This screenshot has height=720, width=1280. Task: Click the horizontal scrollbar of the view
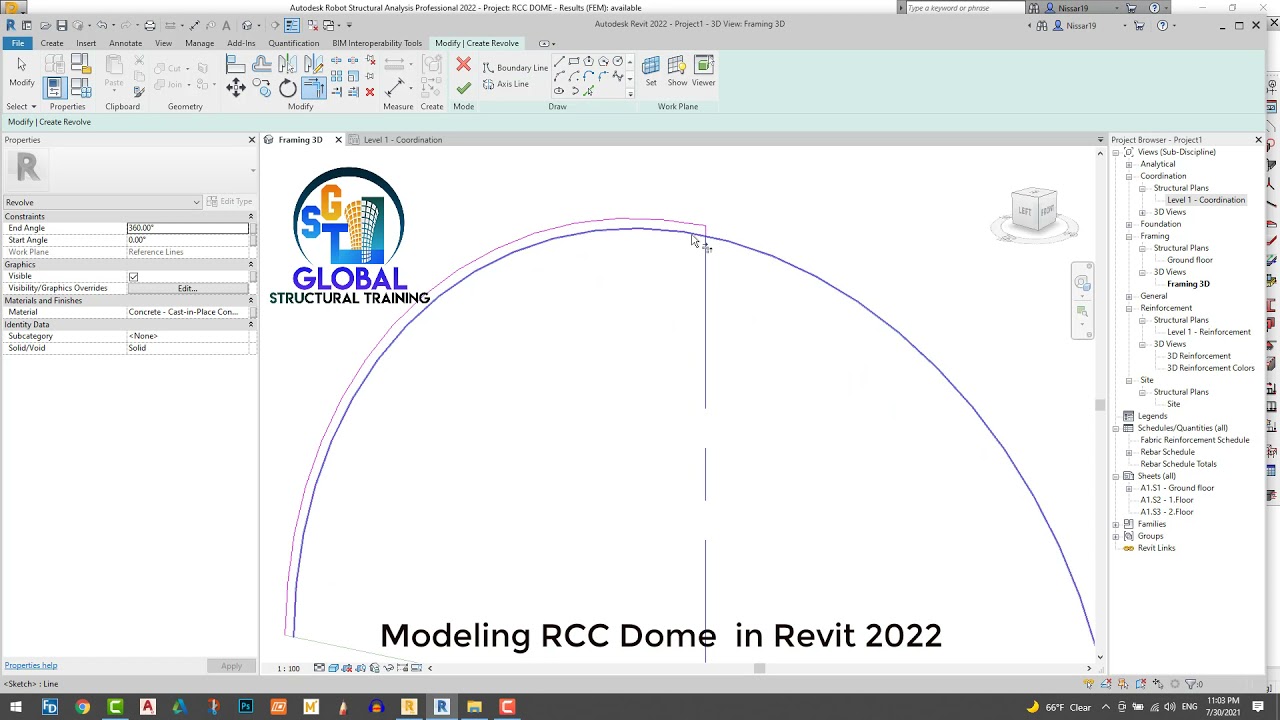tap(759, 668)
